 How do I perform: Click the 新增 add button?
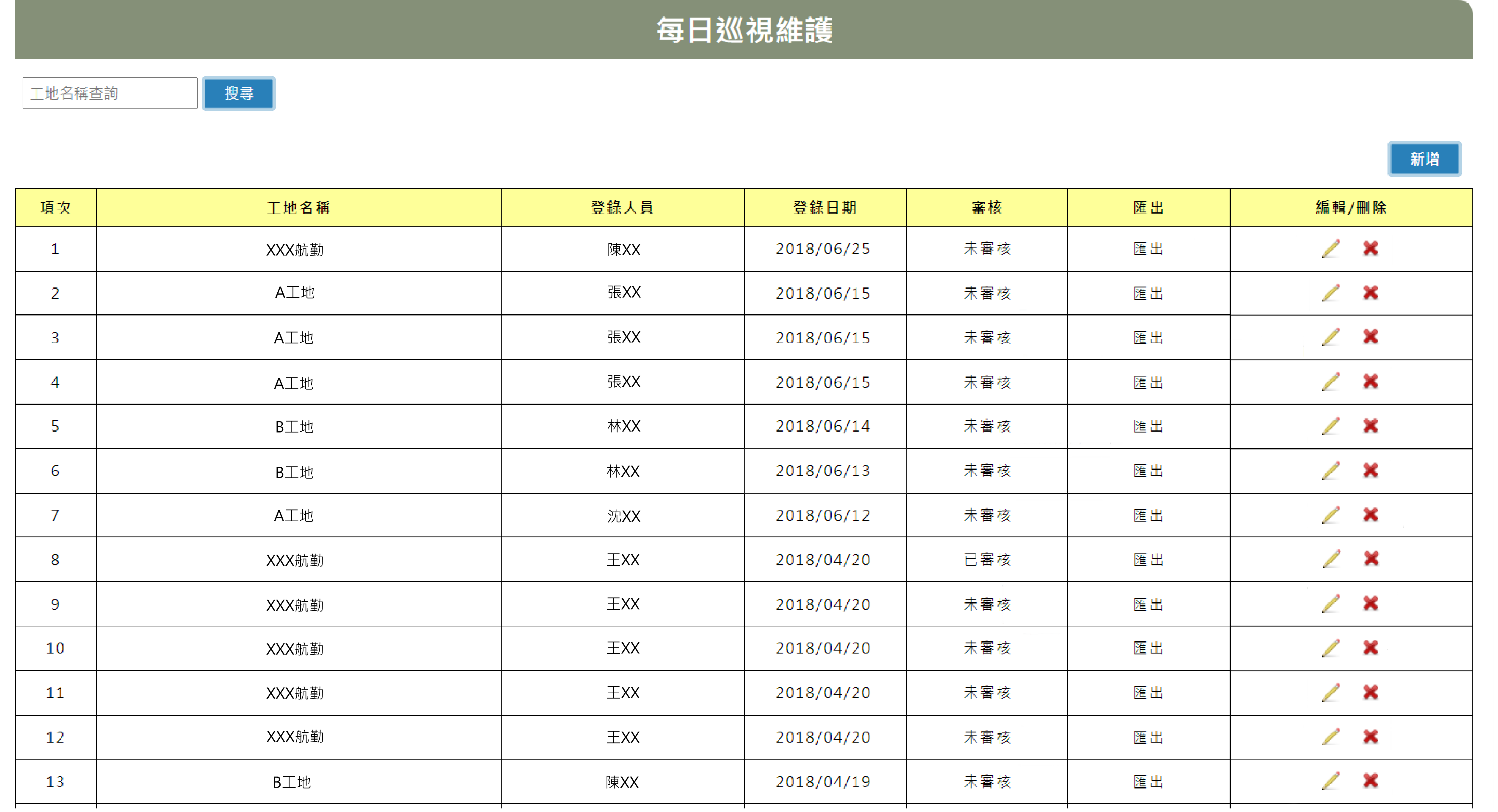point(1424,159)
